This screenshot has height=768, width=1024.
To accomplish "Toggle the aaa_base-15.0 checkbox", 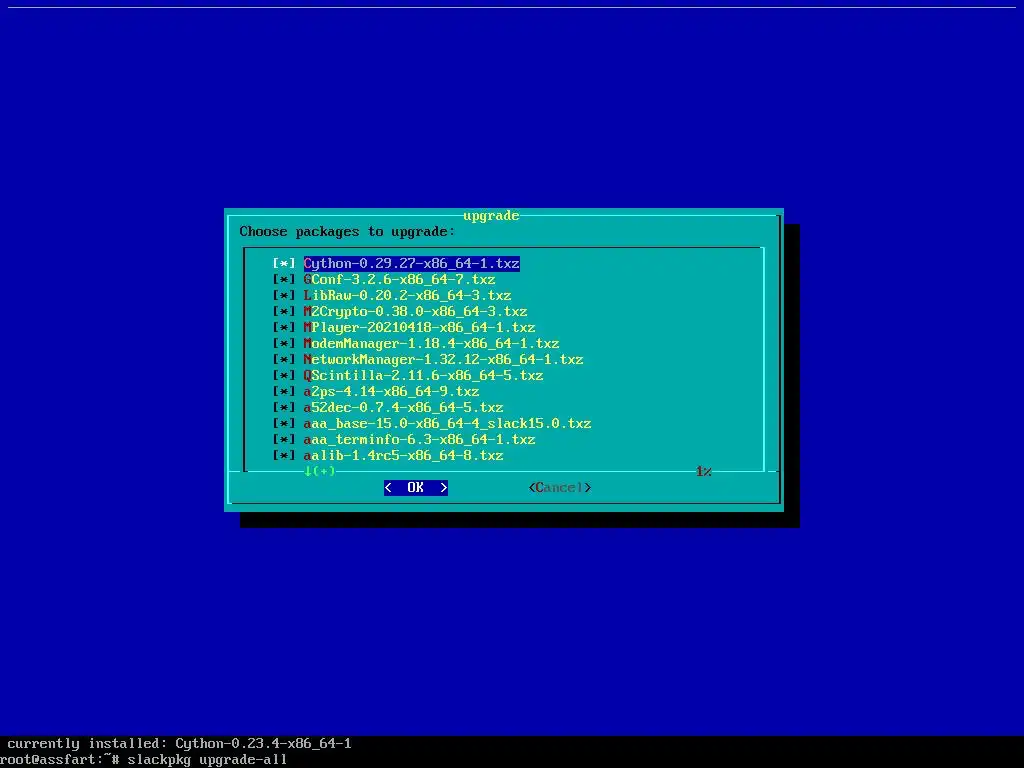I will coord(284,423).
